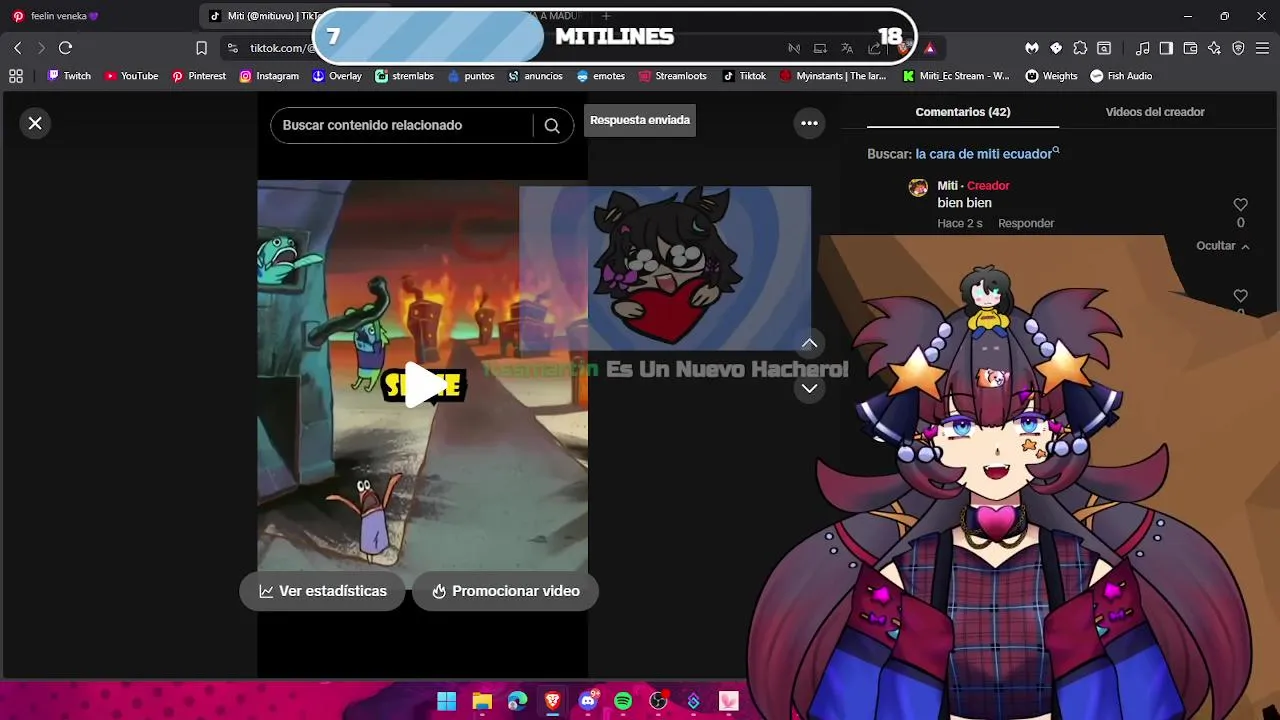This screenshot has height=720, width=1280.
Task: Open Brave VPN shield icon
Action: 1238,48
